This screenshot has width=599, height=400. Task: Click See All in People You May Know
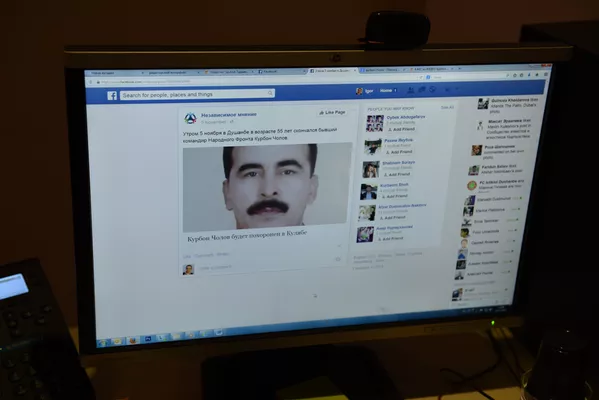click(447, 107)
